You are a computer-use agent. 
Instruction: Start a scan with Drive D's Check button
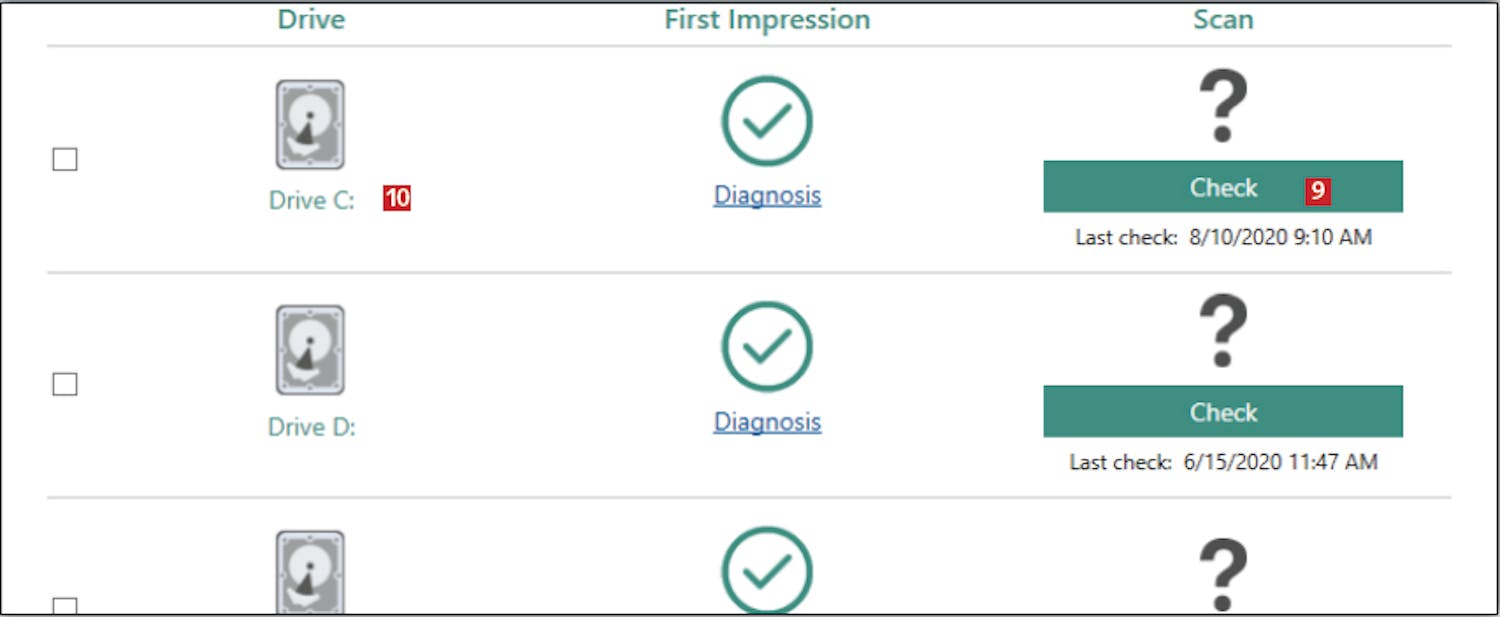[x=1223, y=412]
